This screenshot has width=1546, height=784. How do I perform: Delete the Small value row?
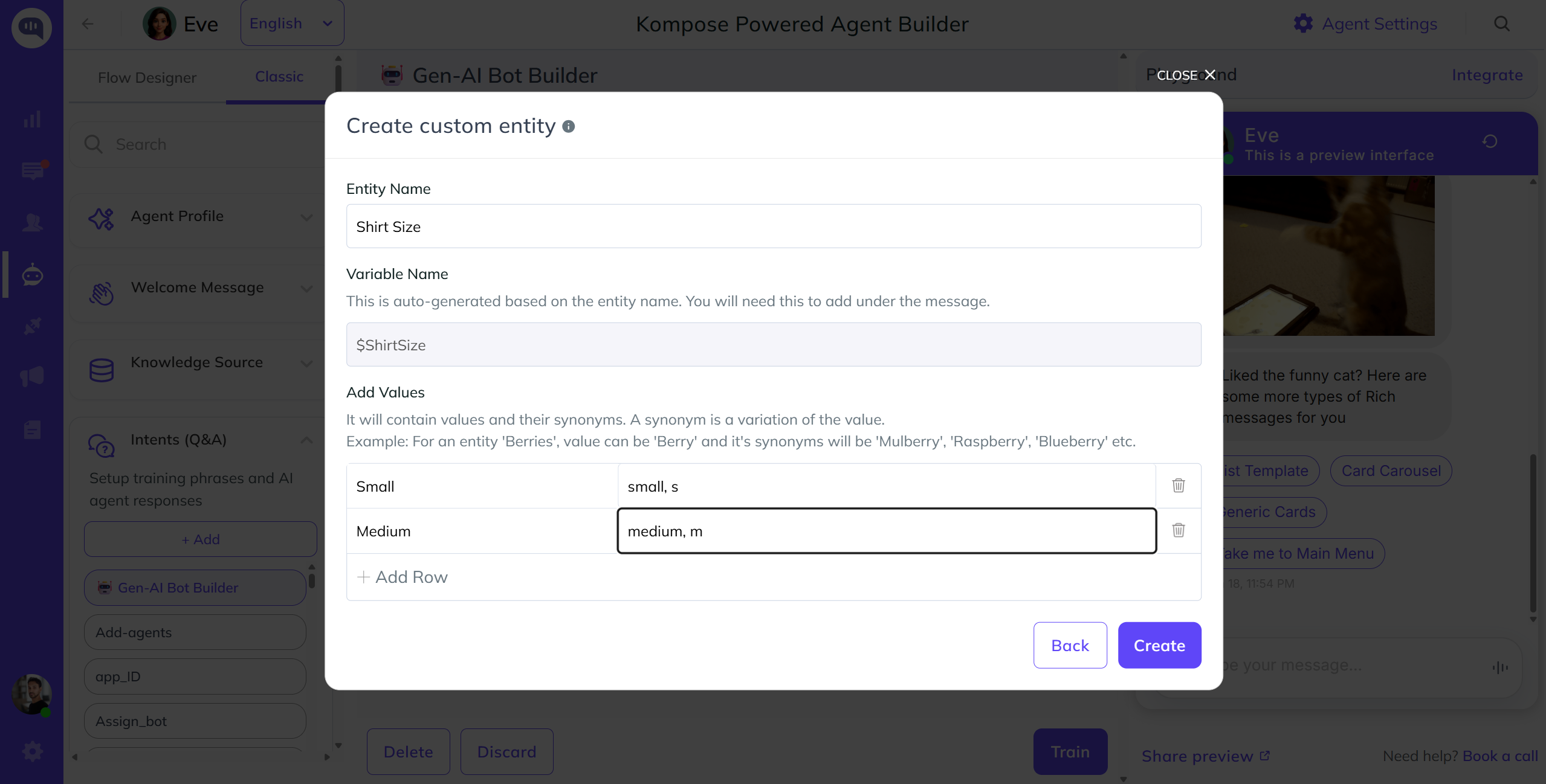point(1179,485)
